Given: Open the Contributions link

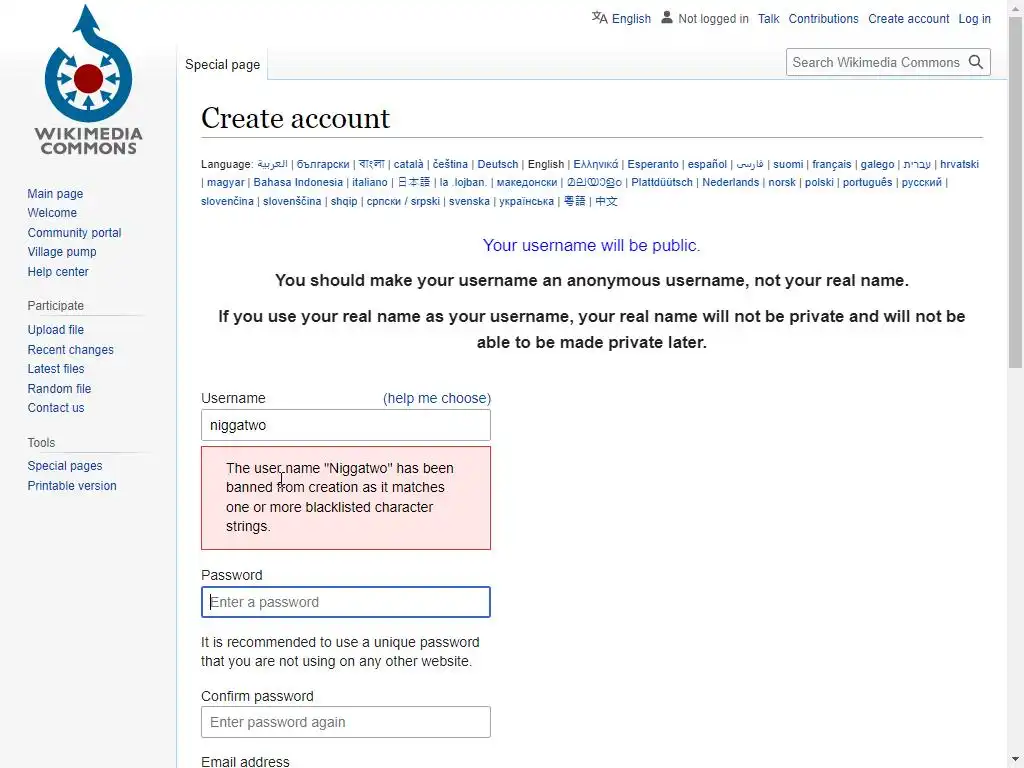Looking at the screenshot, I should coord(823,19).
